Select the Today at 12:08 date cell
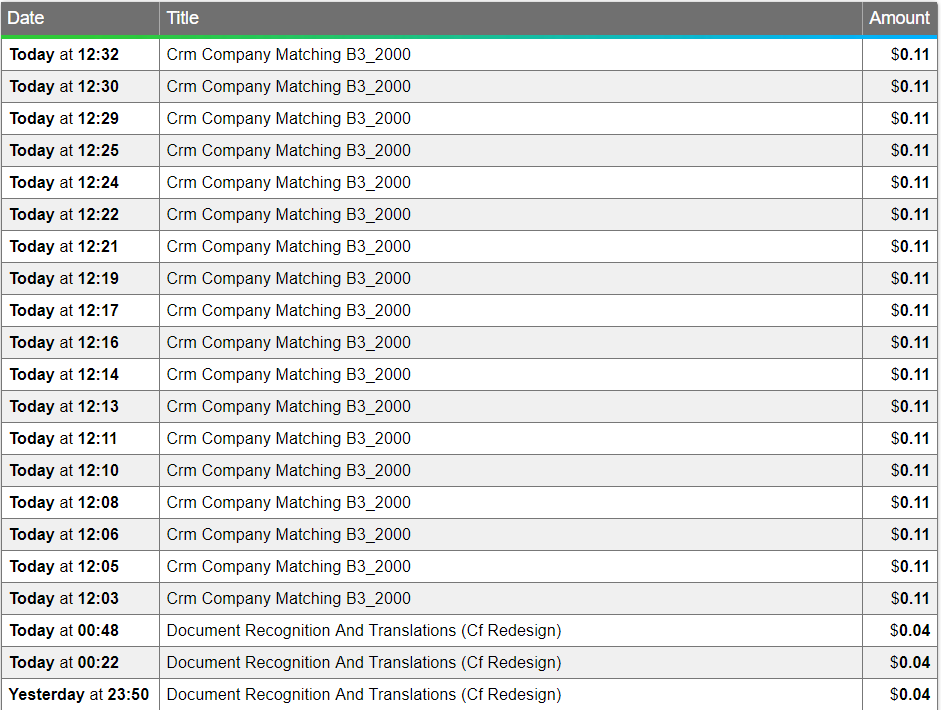The height and width of the screenshot is (710, 941). [64, 503]
